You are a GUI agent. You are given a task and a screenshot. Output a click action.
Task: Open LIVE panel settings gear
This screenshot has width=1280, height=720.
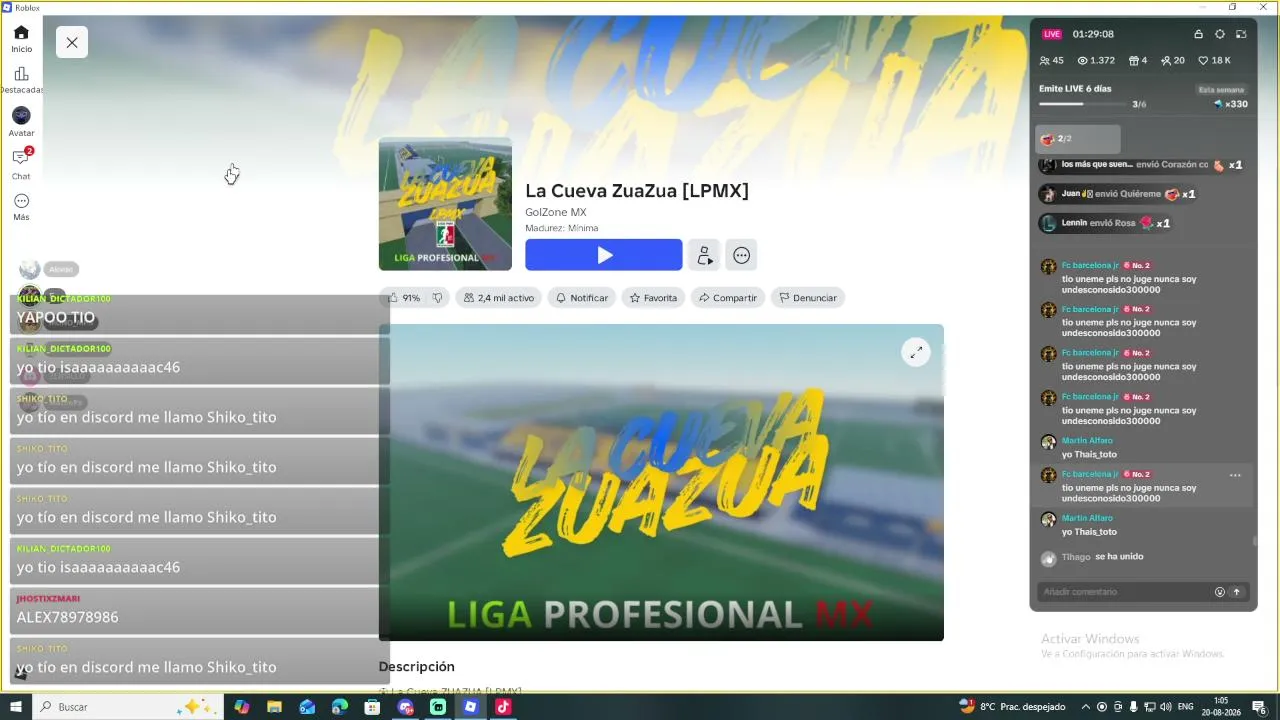(x=1220, y=34)
